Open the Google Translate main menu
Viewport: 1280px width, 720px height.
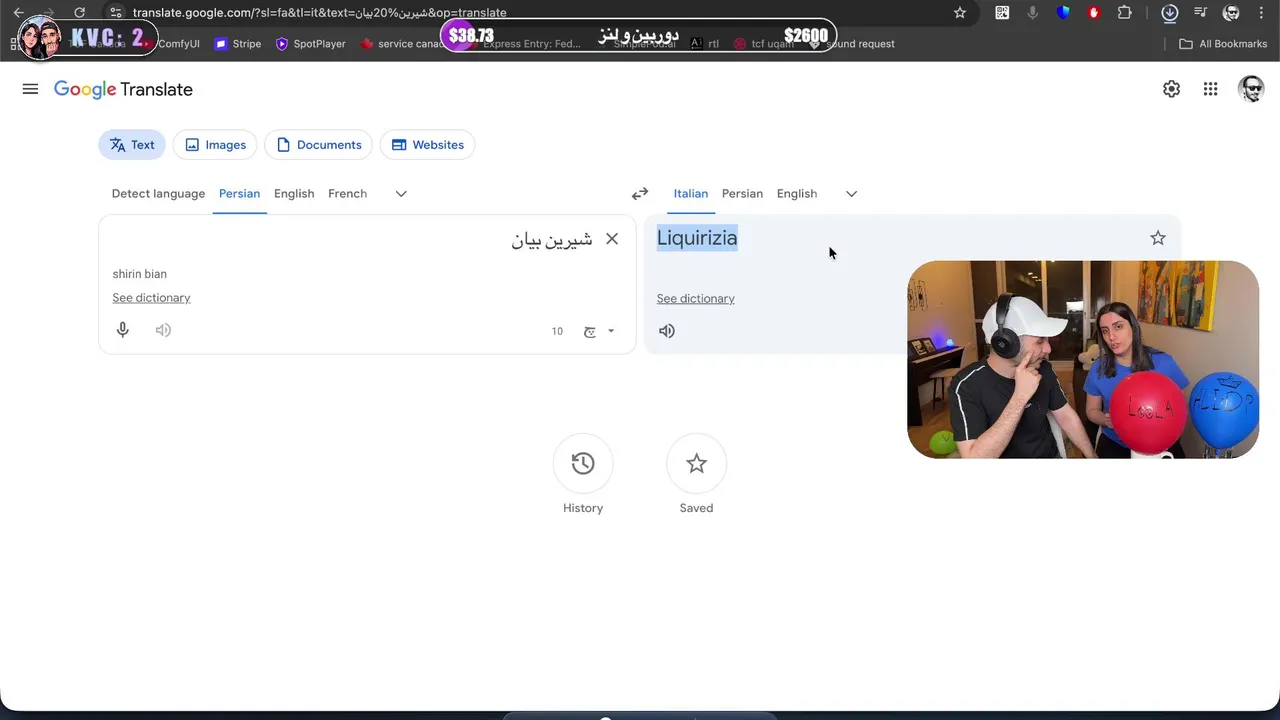(30, 89)
